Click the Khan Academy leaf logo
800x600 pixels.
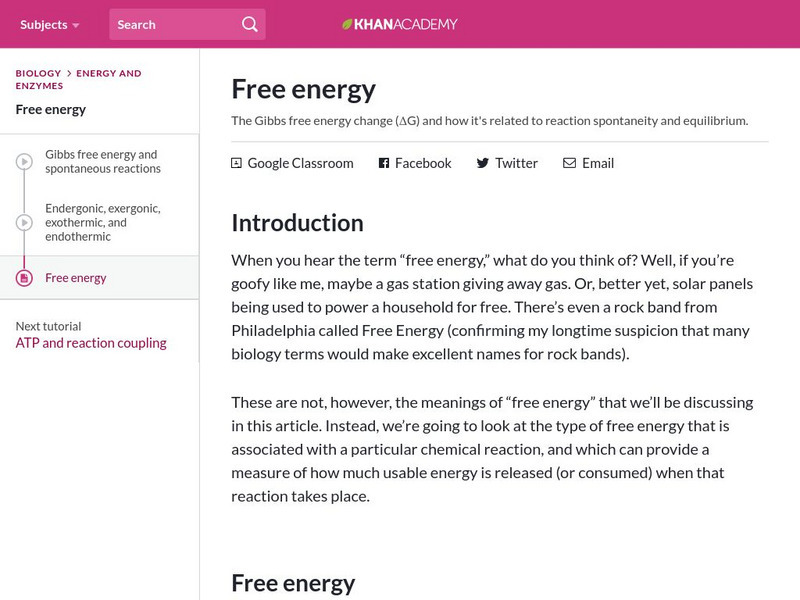tap(345, 22)
